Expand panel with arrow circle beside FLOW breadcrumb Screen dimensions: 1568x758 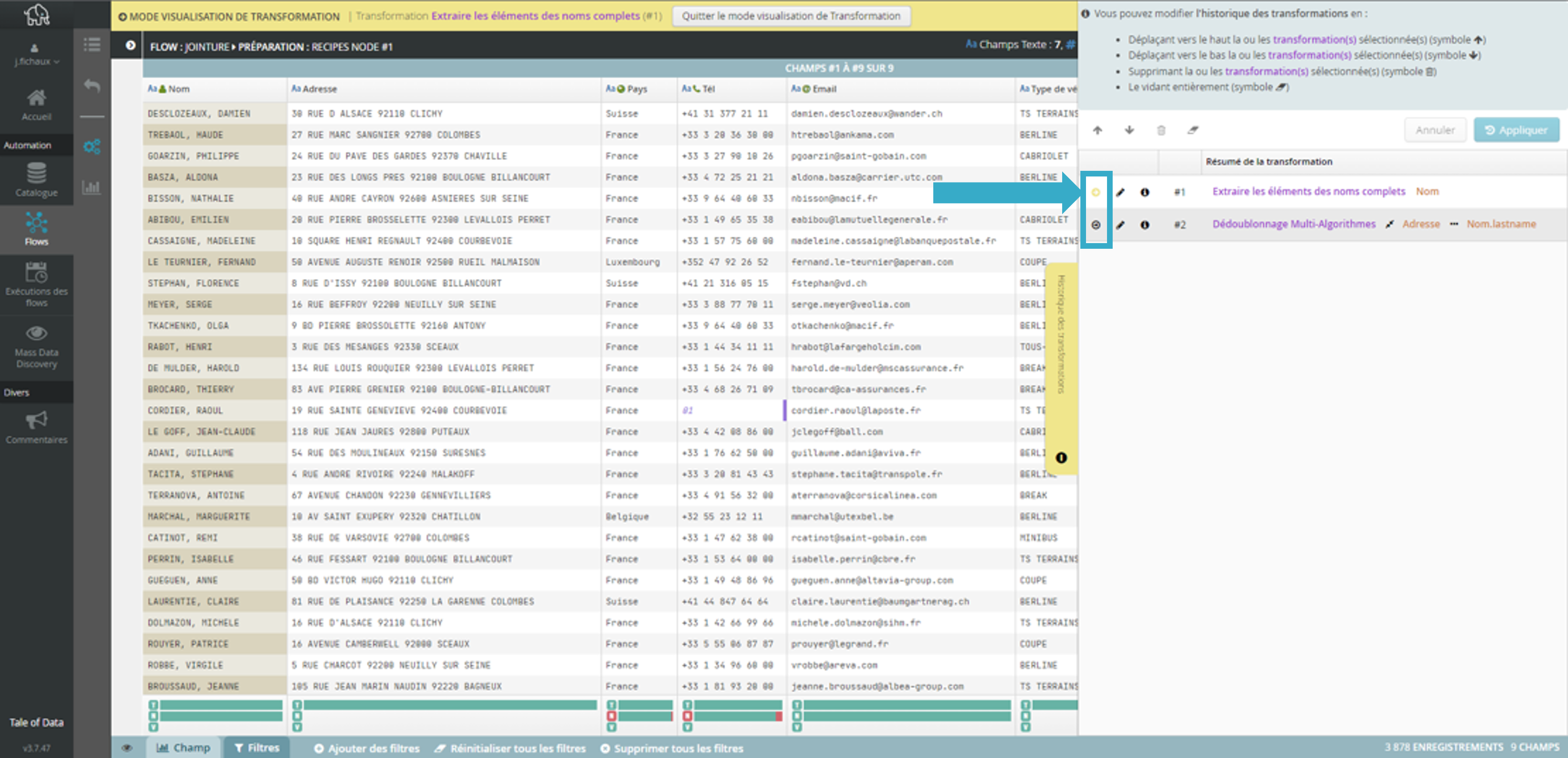[x=130, y=45]
